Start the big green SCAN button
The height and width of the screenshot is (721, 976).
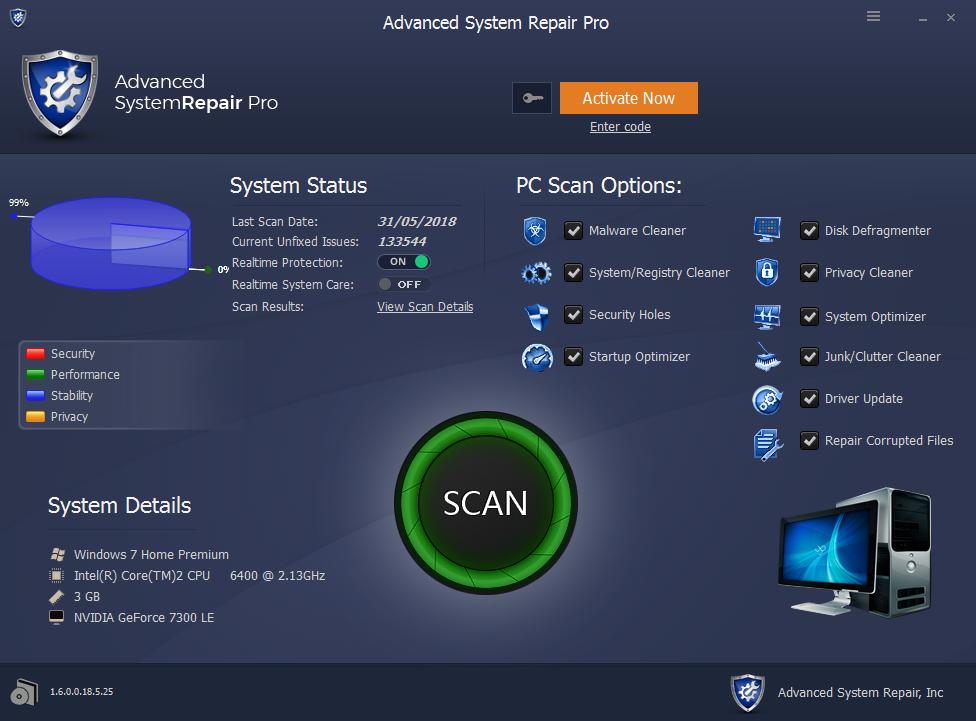[486, 503]
